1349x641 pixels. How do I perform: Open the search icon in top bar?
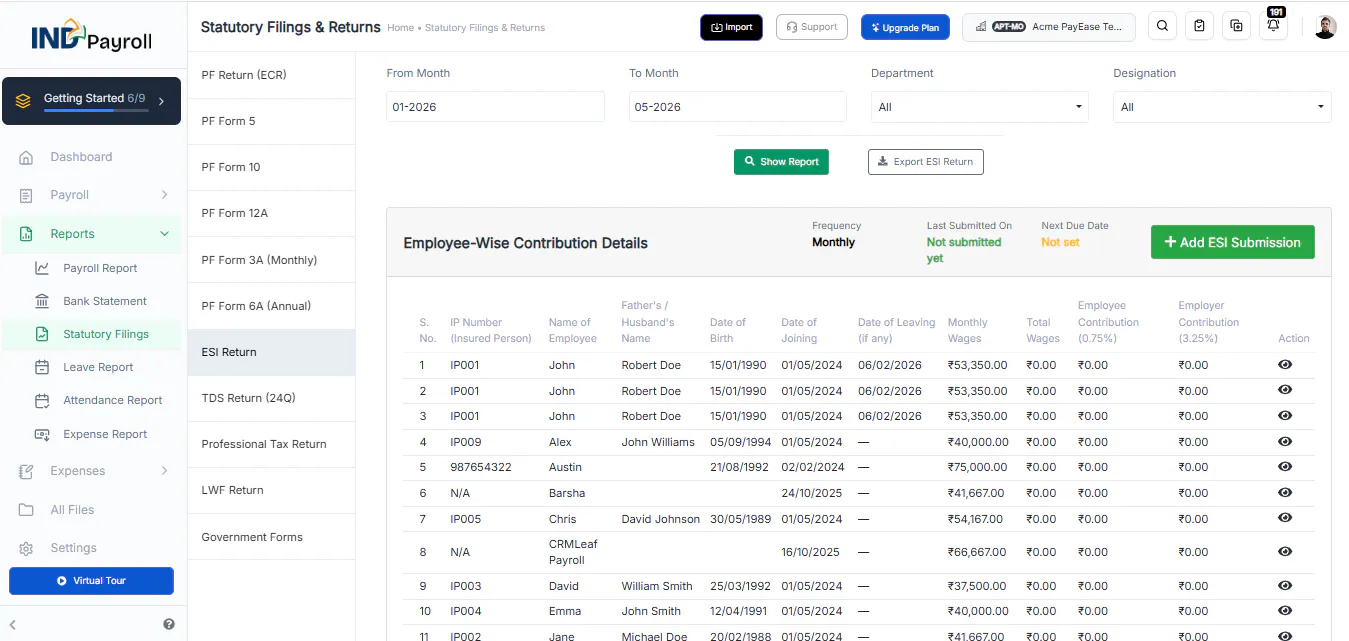pos(1162,27)
